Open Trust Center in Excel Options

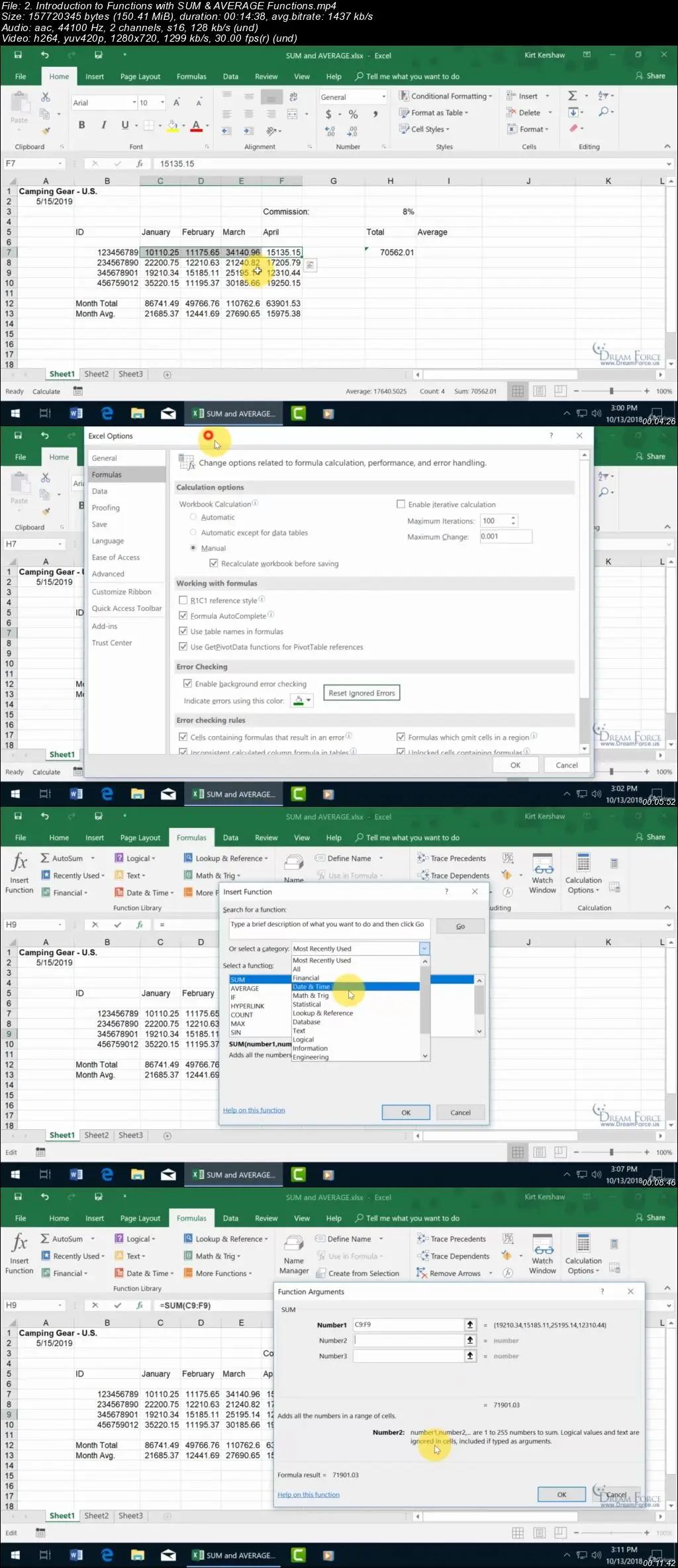pos(126,643)
